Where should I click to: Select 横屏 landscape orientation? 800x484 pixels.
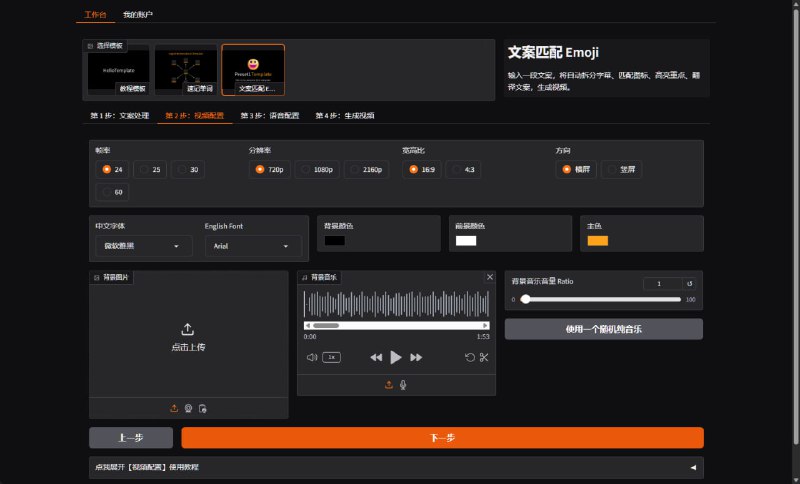(576, 169)
